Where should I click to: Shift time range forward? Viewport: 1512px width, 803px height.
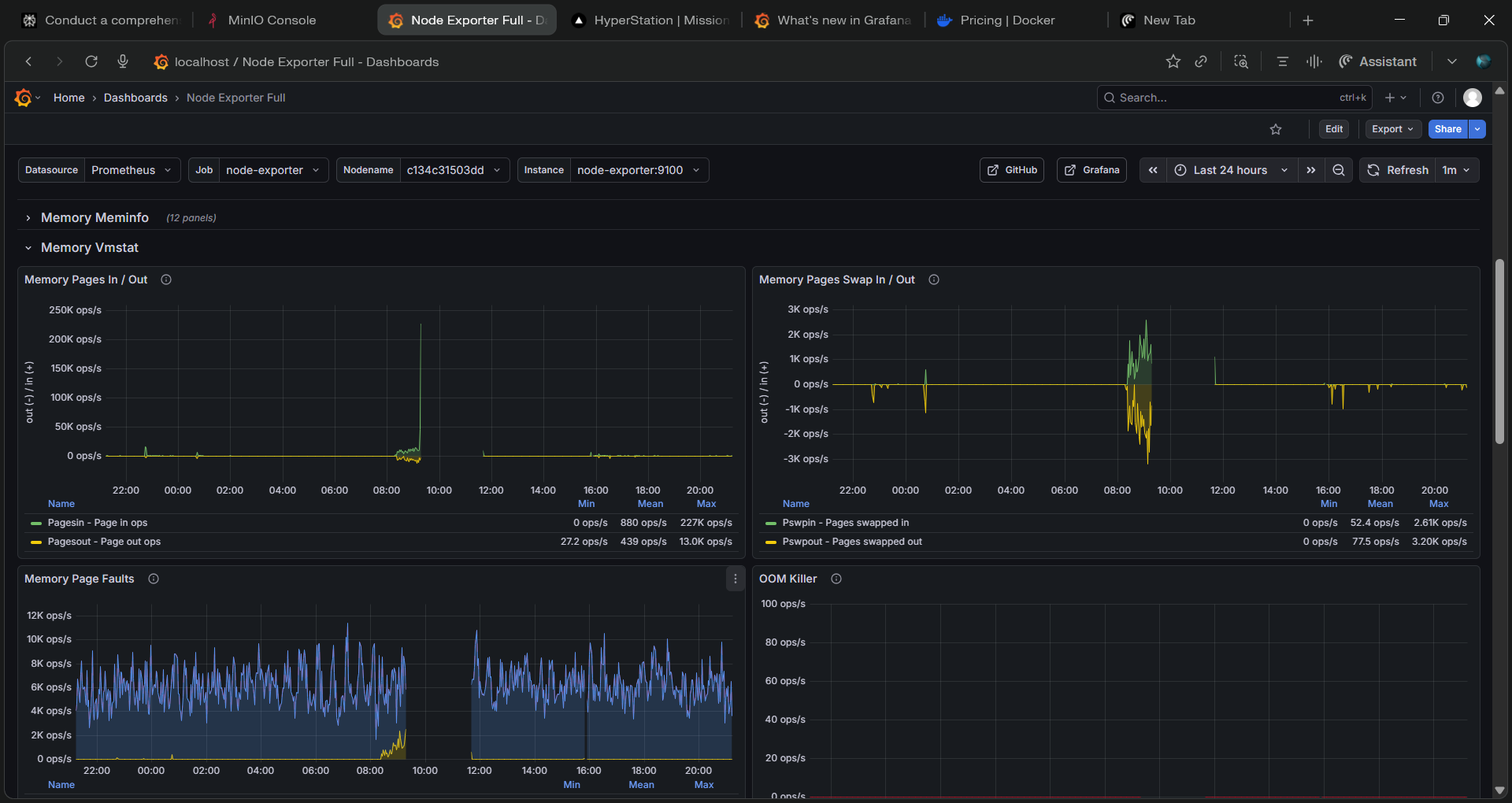[1311, 170]
